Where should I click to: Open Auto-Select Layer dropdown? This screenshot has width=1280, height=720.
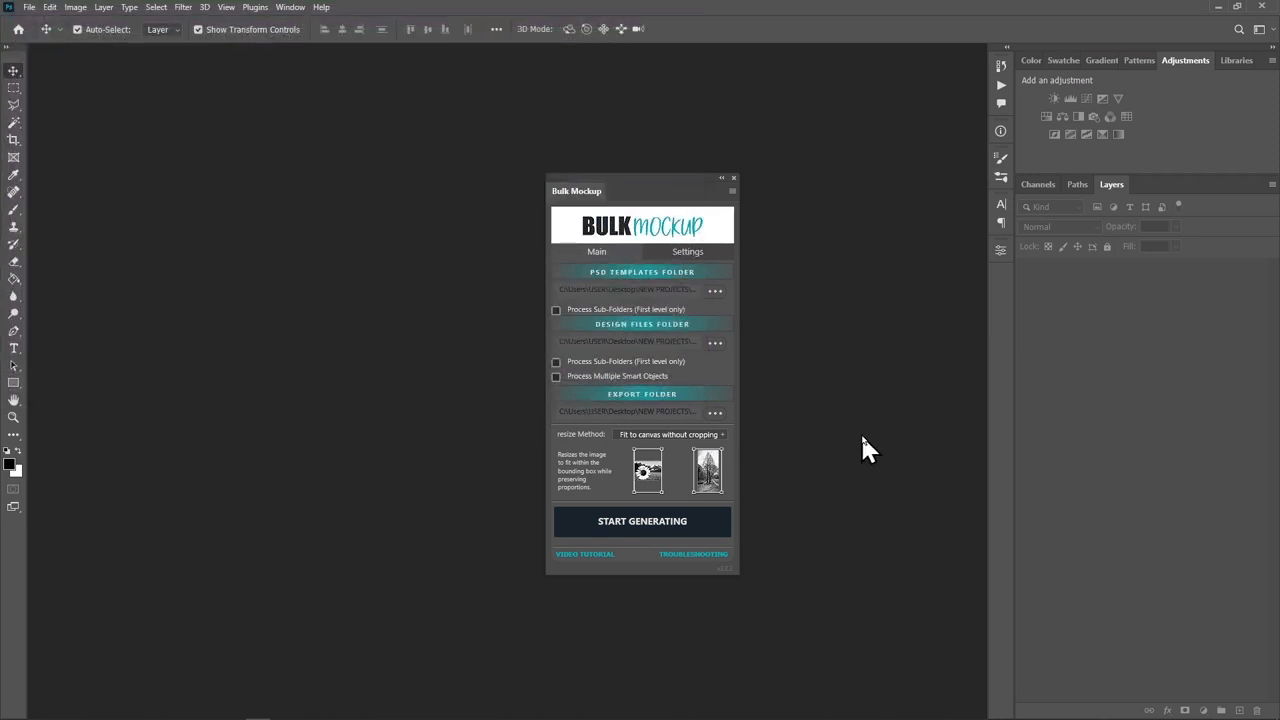[x=163, y=29]
